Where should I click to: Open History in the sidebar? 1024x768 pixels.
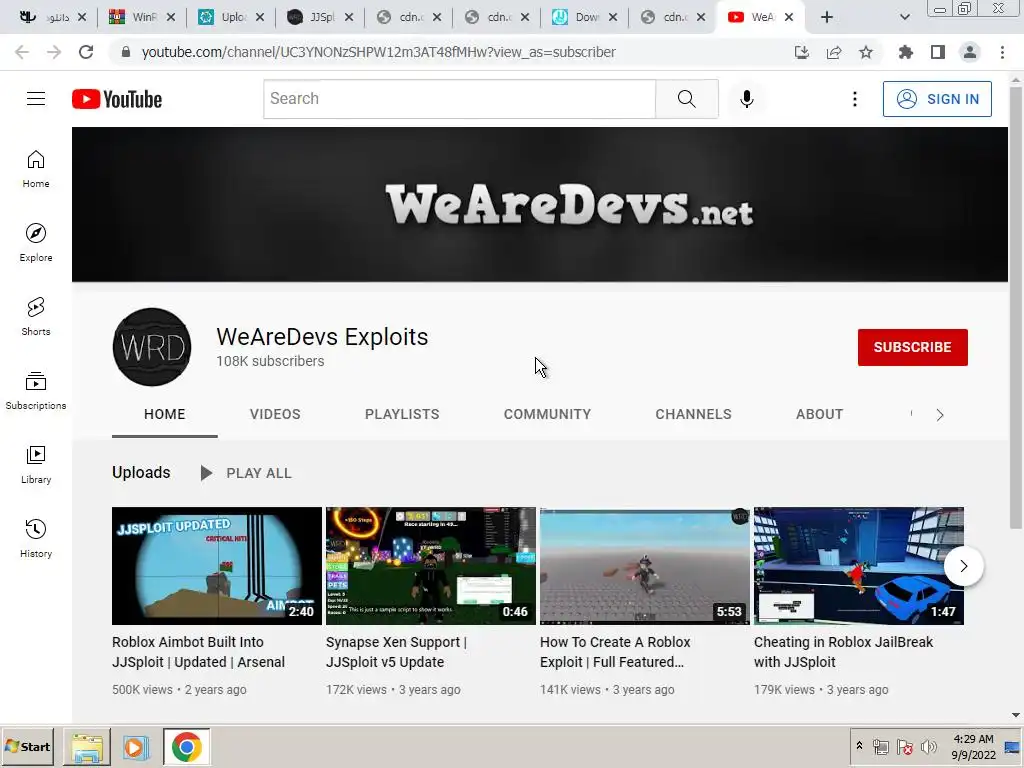coord(36,538)
